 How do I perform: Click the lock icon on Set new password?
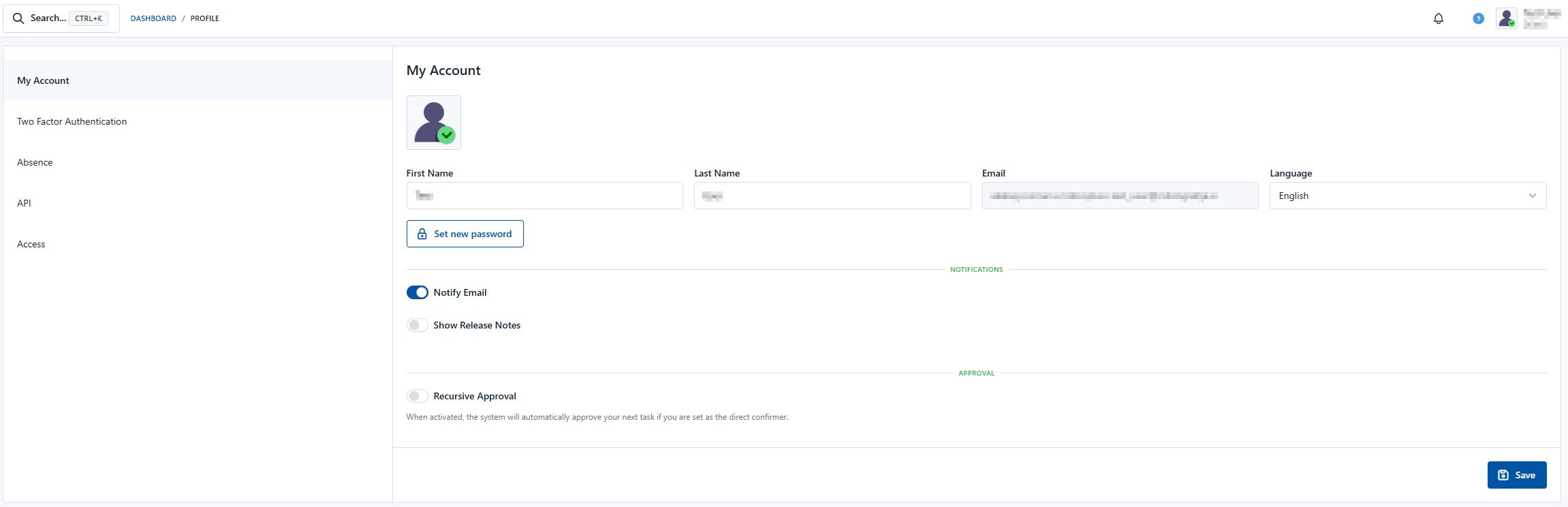[x=422, y=234]
